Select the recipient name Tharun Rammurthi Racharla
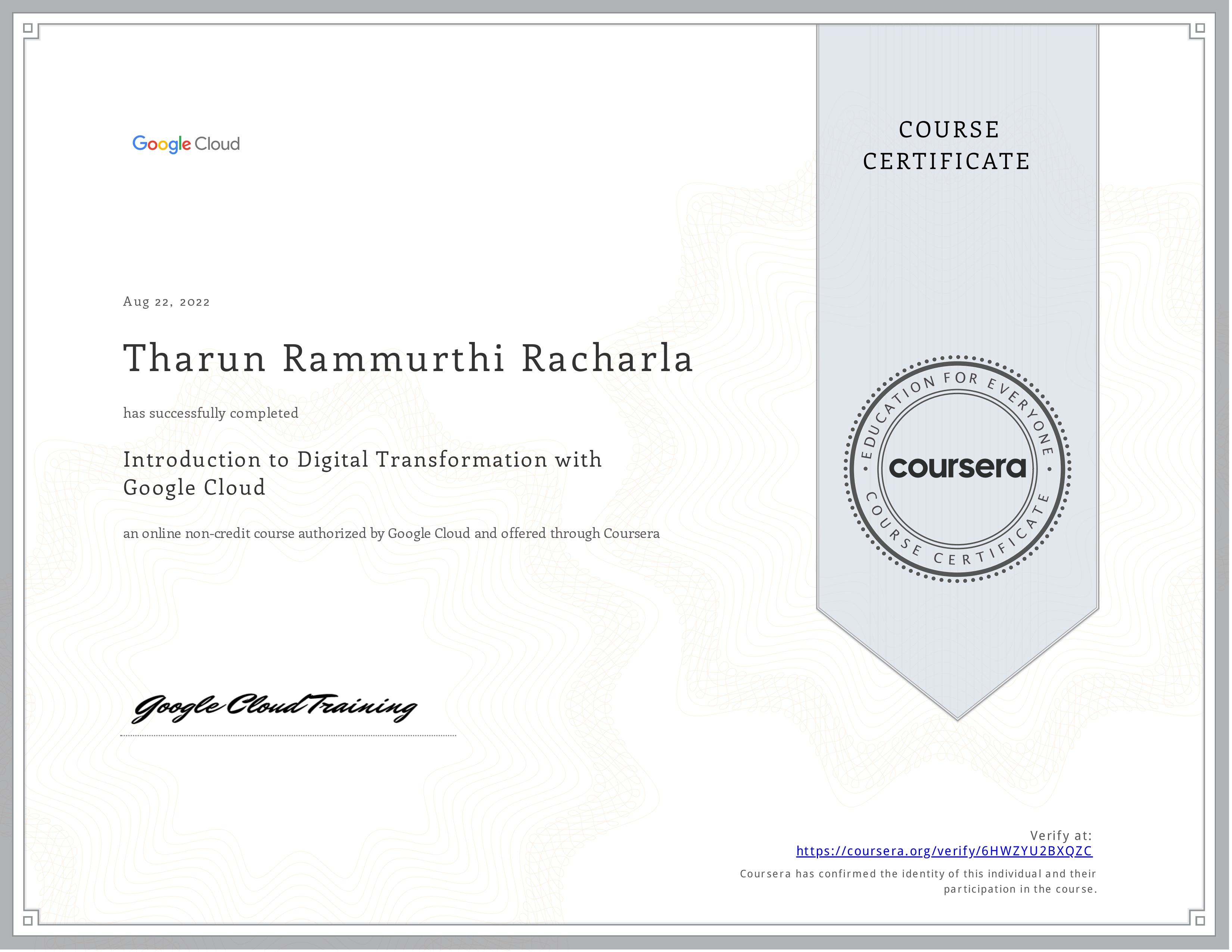The height and width of the screenshot is (952, 1232). [x=408, y=358]
